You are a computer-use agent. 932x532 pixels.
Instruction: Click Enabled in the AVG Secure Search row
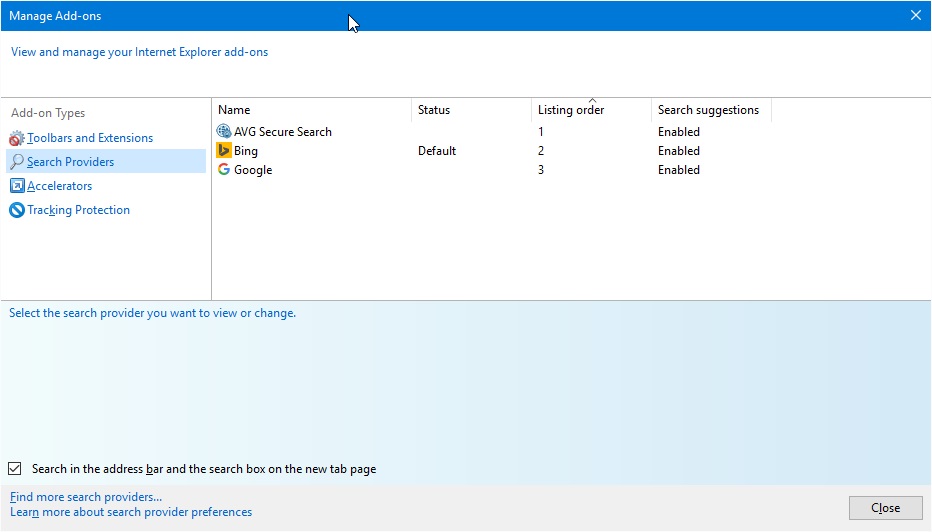tap(679, 132)
